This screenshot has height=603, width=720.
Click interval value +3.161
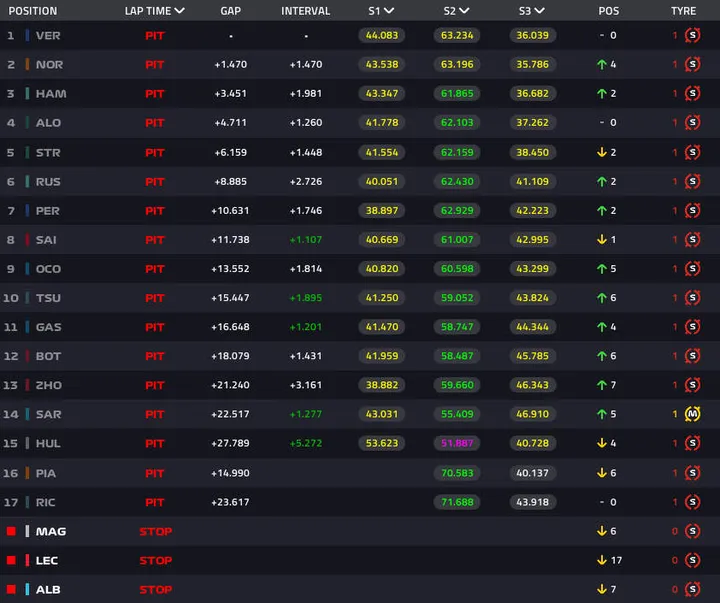pyautogui.click(x=306, y=385)
